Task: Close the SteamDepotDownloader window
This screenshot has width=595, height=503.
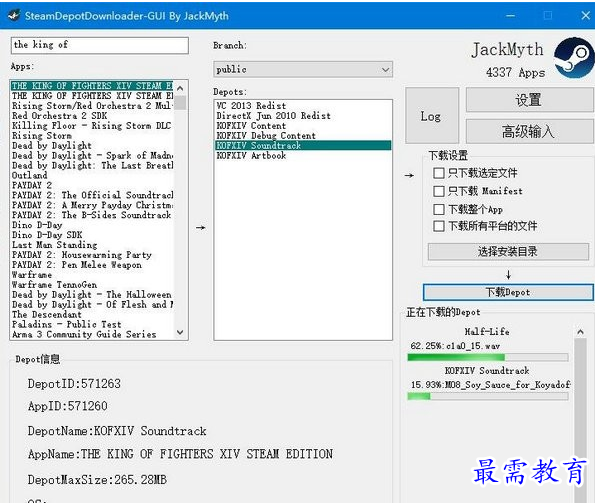Action: [x=586, y=15]
